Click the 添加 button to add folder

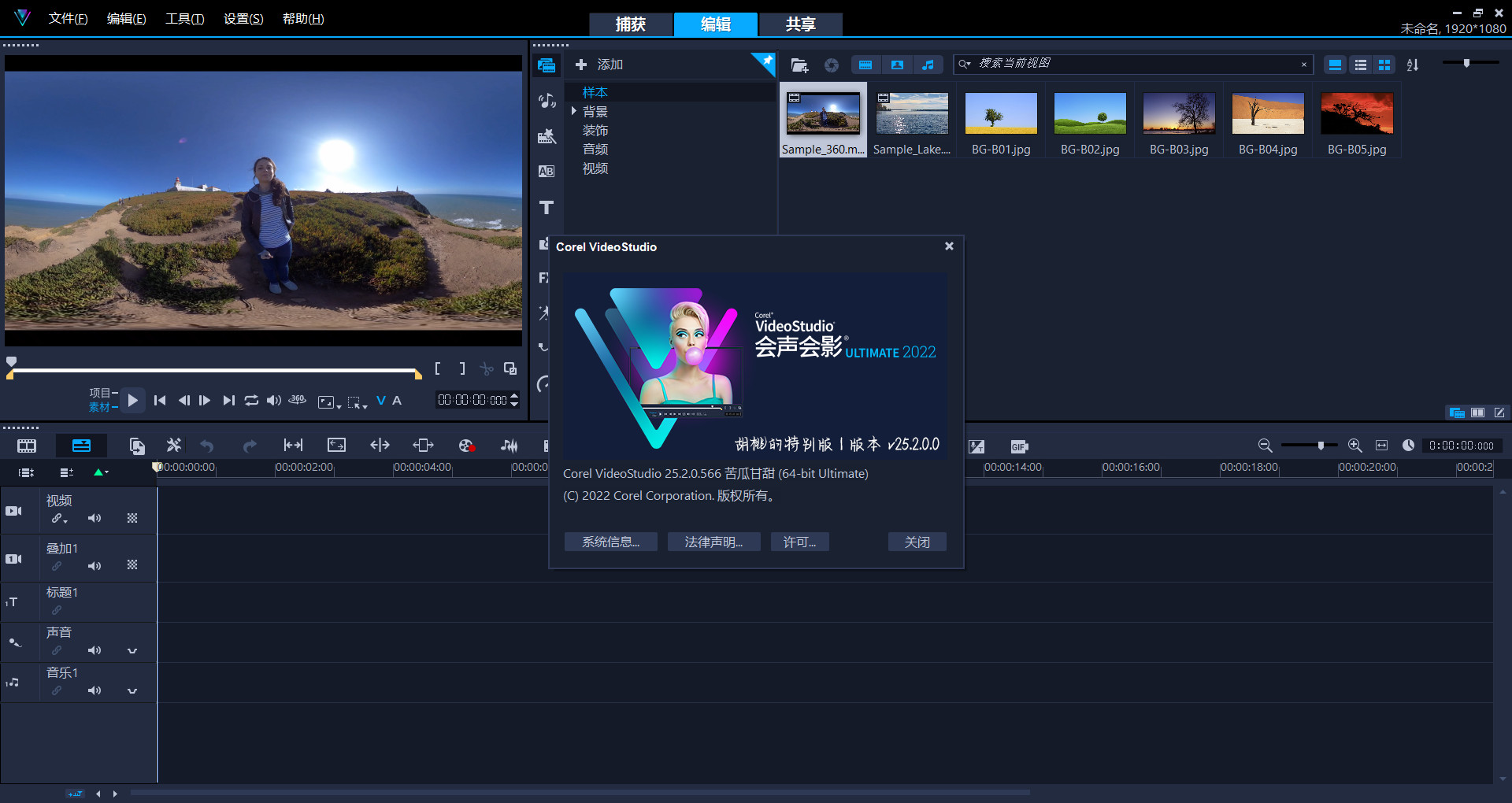pos(599,65)
